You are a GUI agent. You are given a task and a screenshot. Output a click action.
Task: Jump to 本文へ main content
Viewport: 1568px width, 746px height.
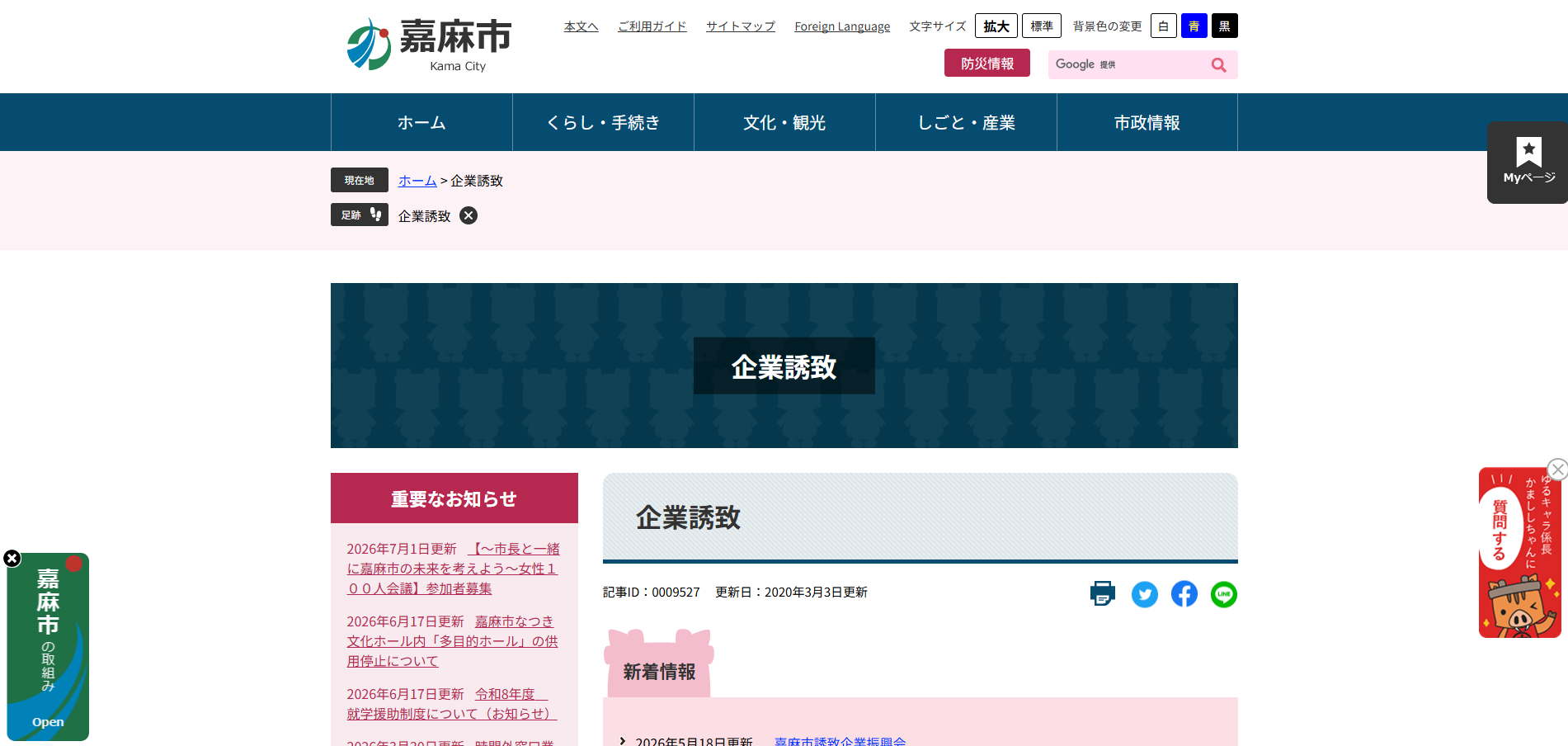tap(581, 26)
